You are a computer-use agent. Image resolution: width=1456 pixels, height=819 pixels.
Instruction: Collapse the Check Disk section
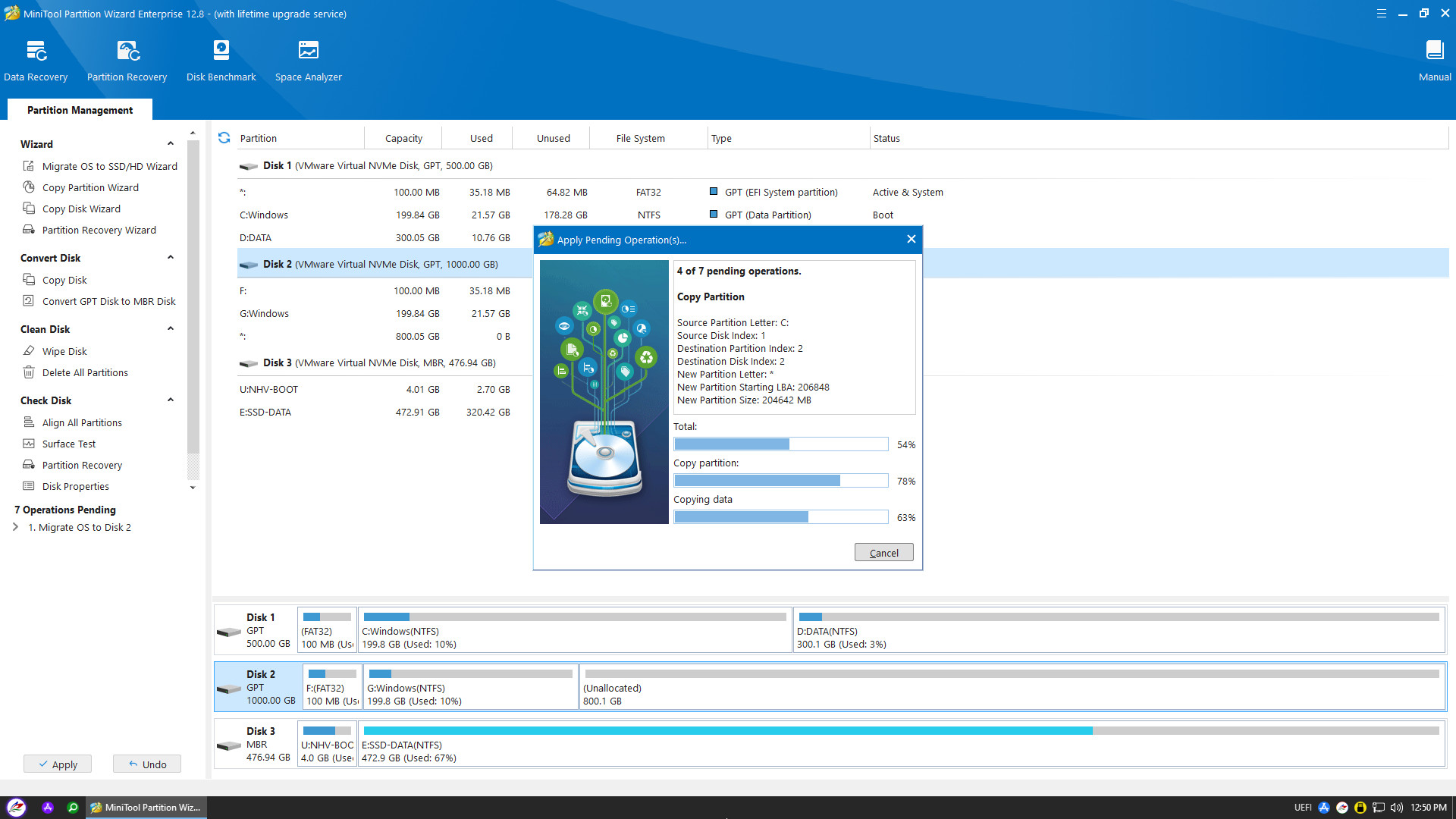(171, 400)
